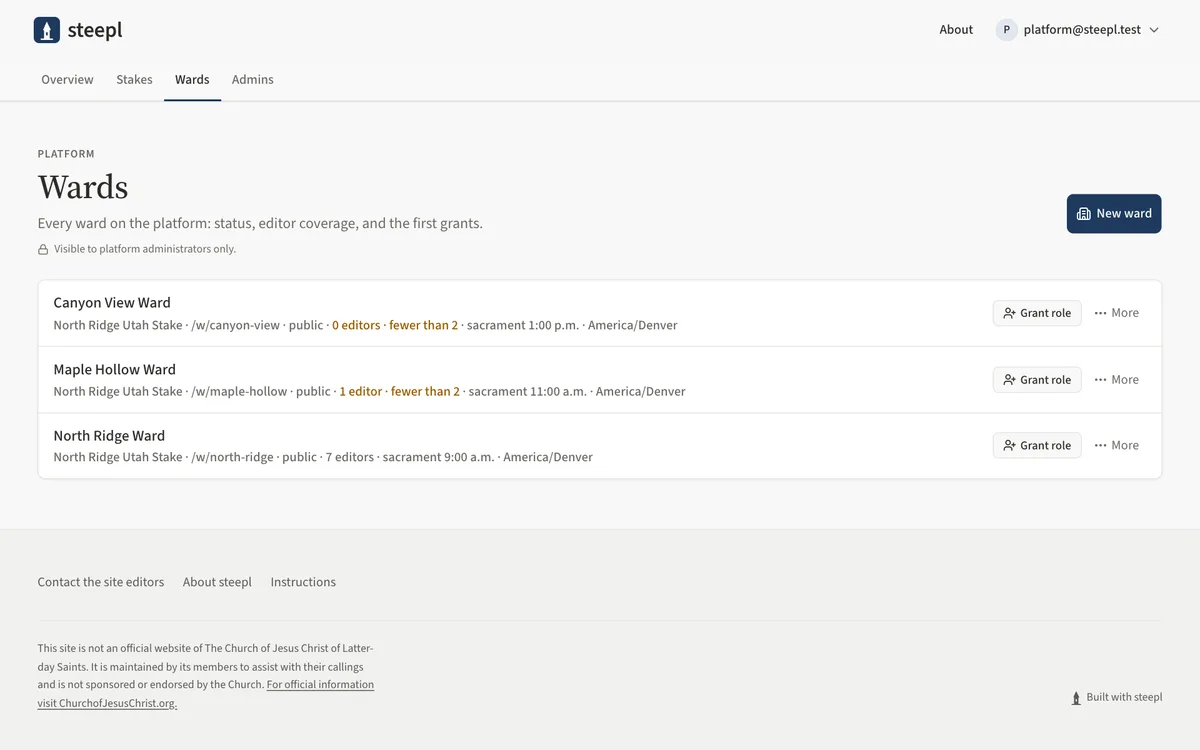The image size is (1200, 750).
Task: Grant role for Maple Hollow Ward
Action: pos(1037,380)
